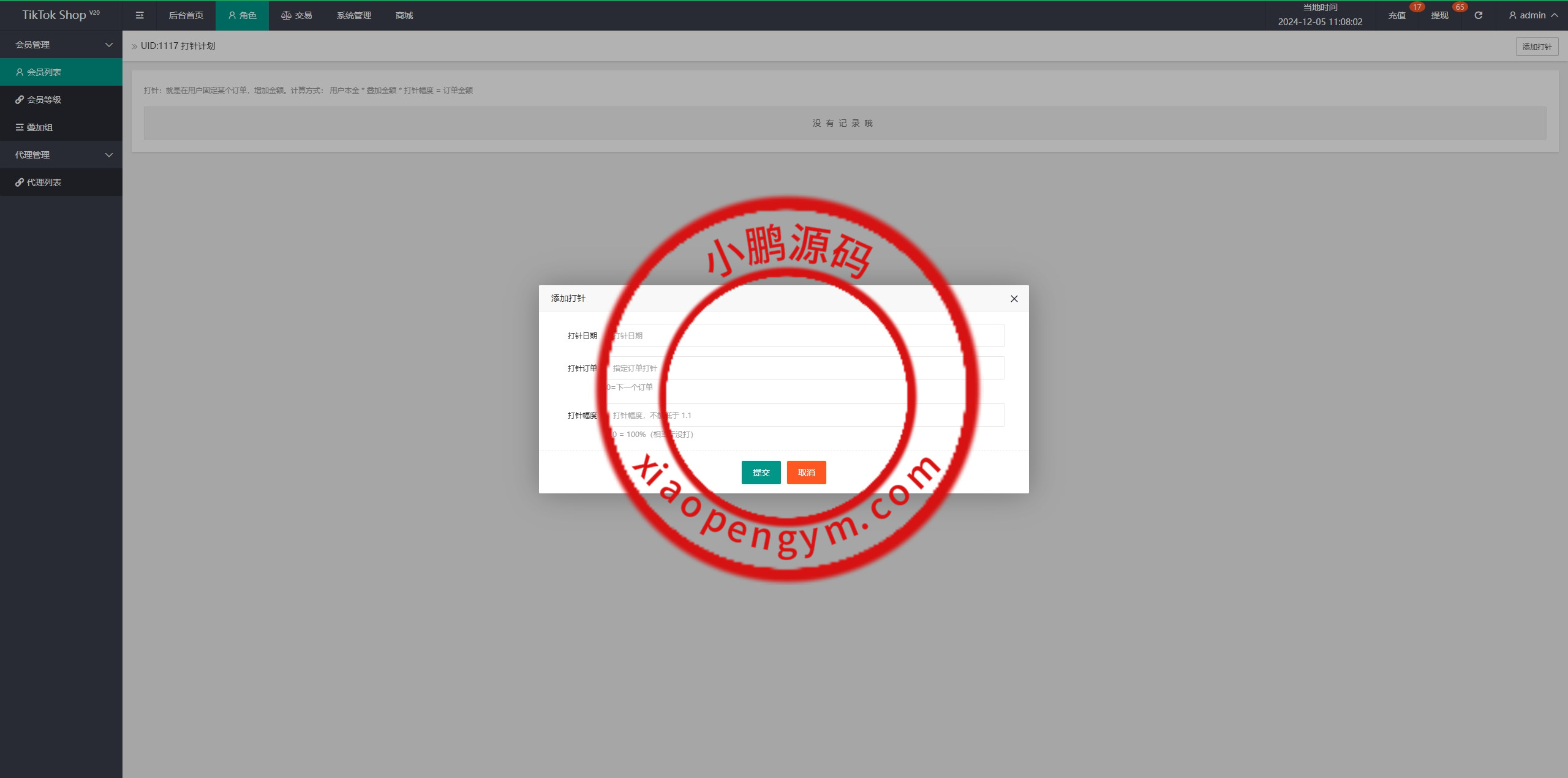
Task: Click the refresh icon in top bar
Action: (1478, 15)
